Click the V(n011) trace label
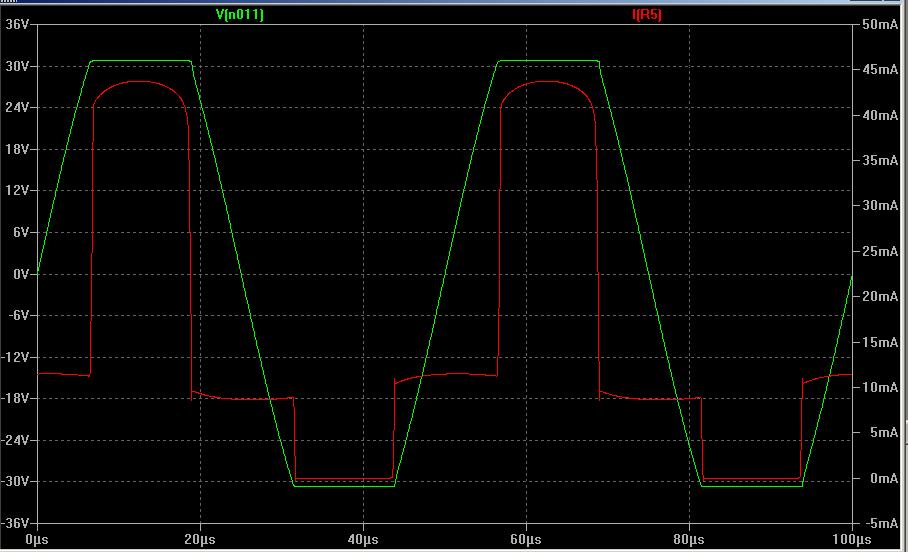 [239, 14]
